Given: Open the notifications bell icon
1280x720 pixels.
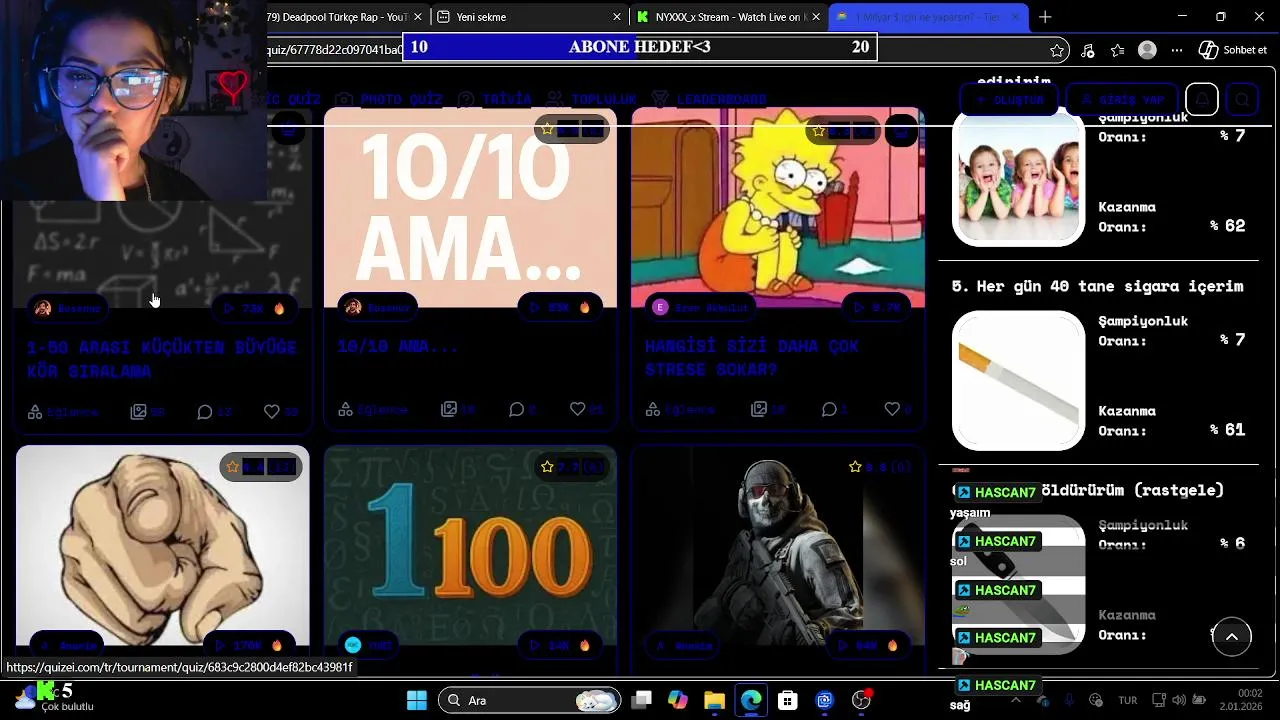Looking at the screenshot, I should 1202,100.
